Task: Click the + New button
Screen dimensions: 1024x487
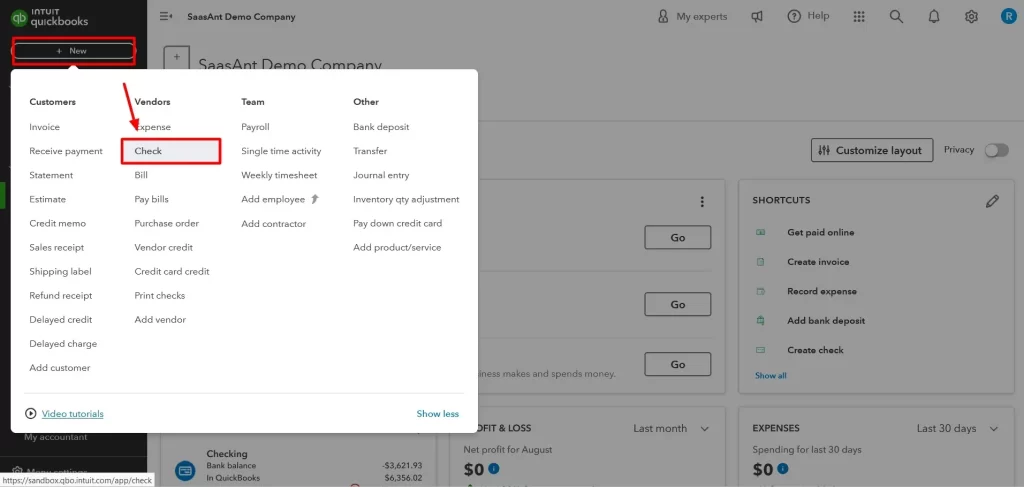Action: pyautogui.click(x=73, y=51)
